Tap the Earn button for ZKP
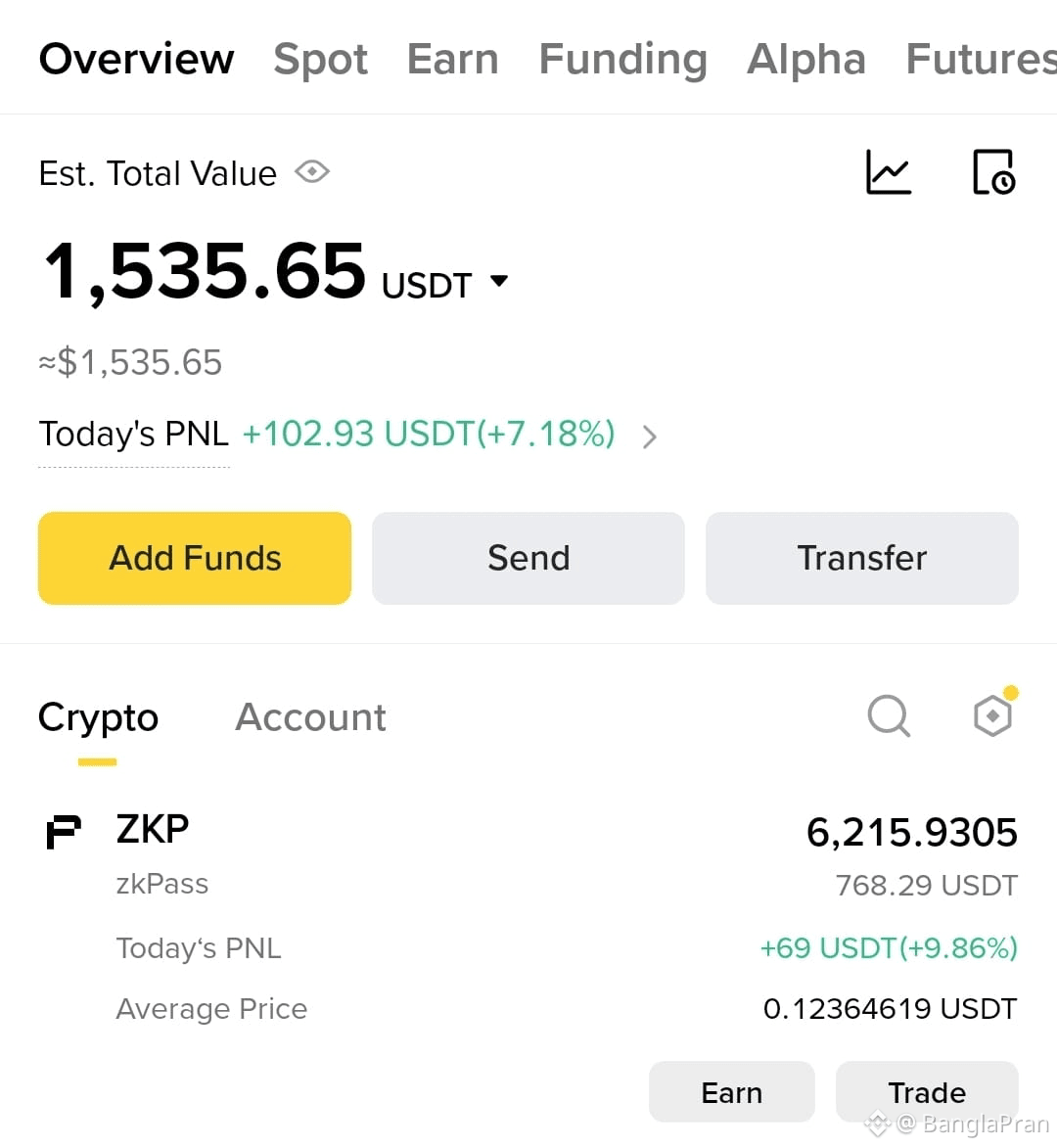Viewport: 1057px width, 1148px height. pos(732,1092)
